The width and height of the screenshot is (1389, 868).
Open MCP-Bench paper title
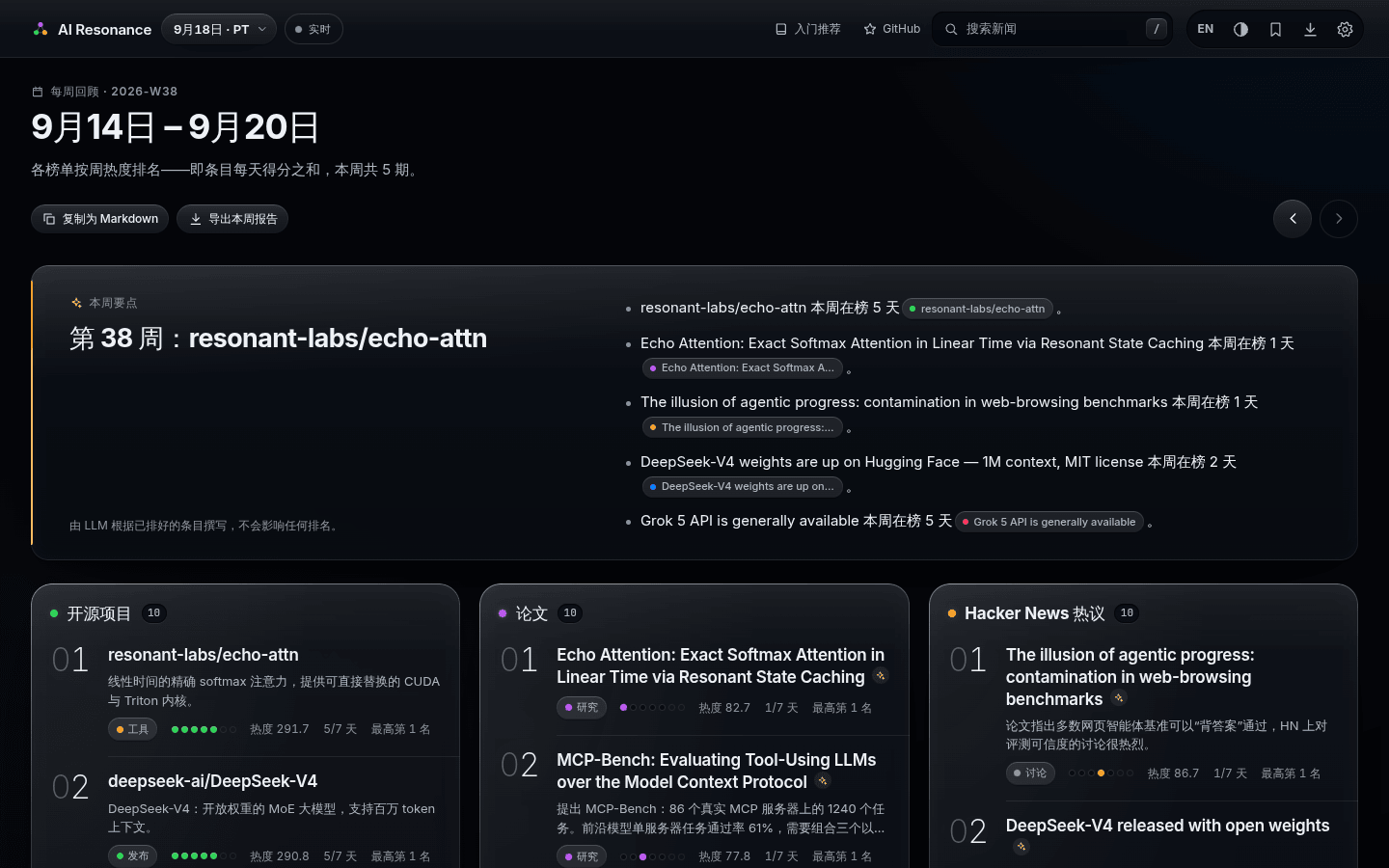pos(717,771)
